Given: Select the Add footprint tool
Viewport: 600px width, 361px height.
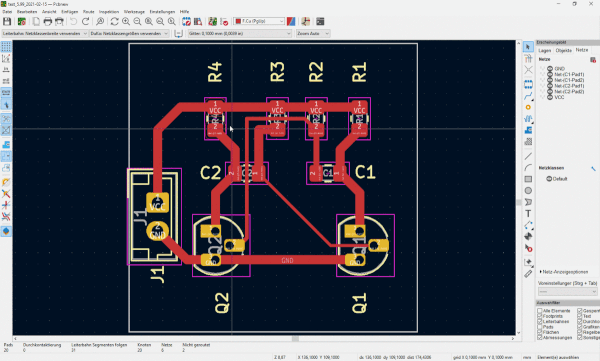Looking at the screenshot, I should click(528, 85).
